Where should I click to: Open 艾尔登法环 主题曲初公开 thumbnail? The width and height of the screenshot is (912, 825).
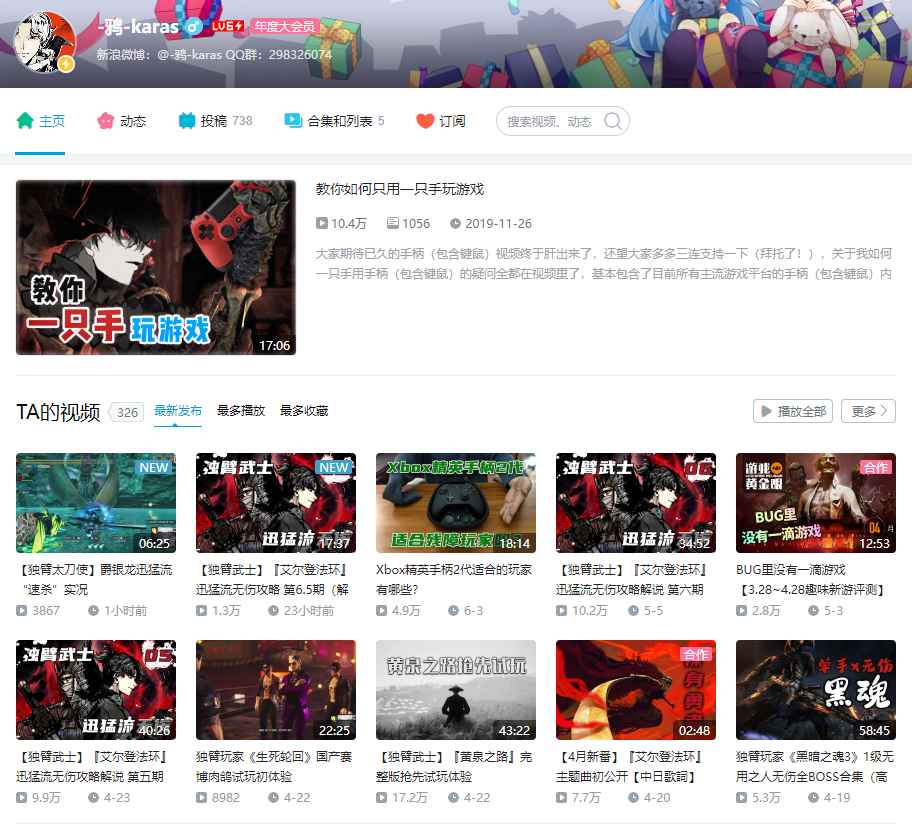636,690
